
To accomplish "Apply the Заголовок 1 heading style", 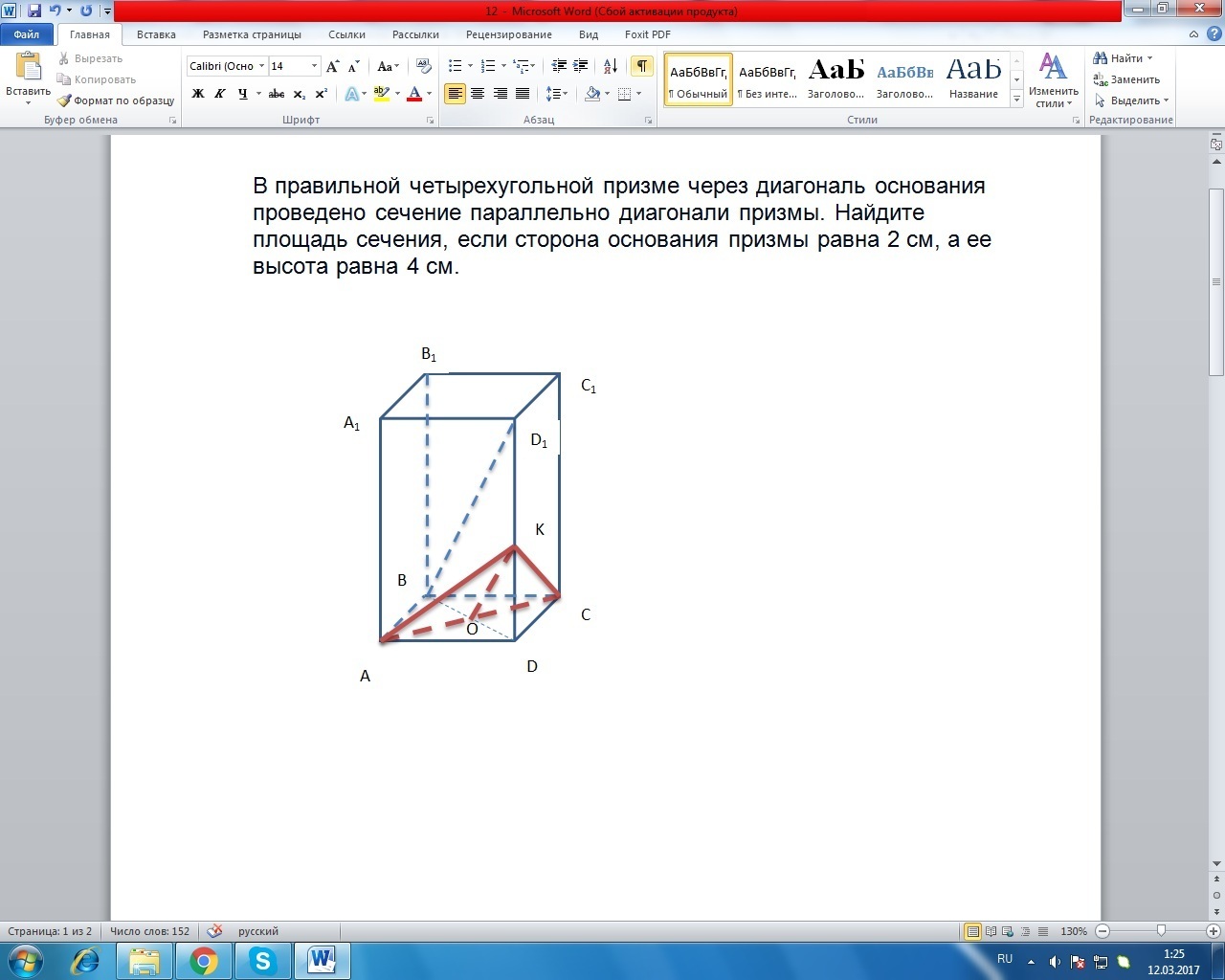I will click(x=835, y=78).
